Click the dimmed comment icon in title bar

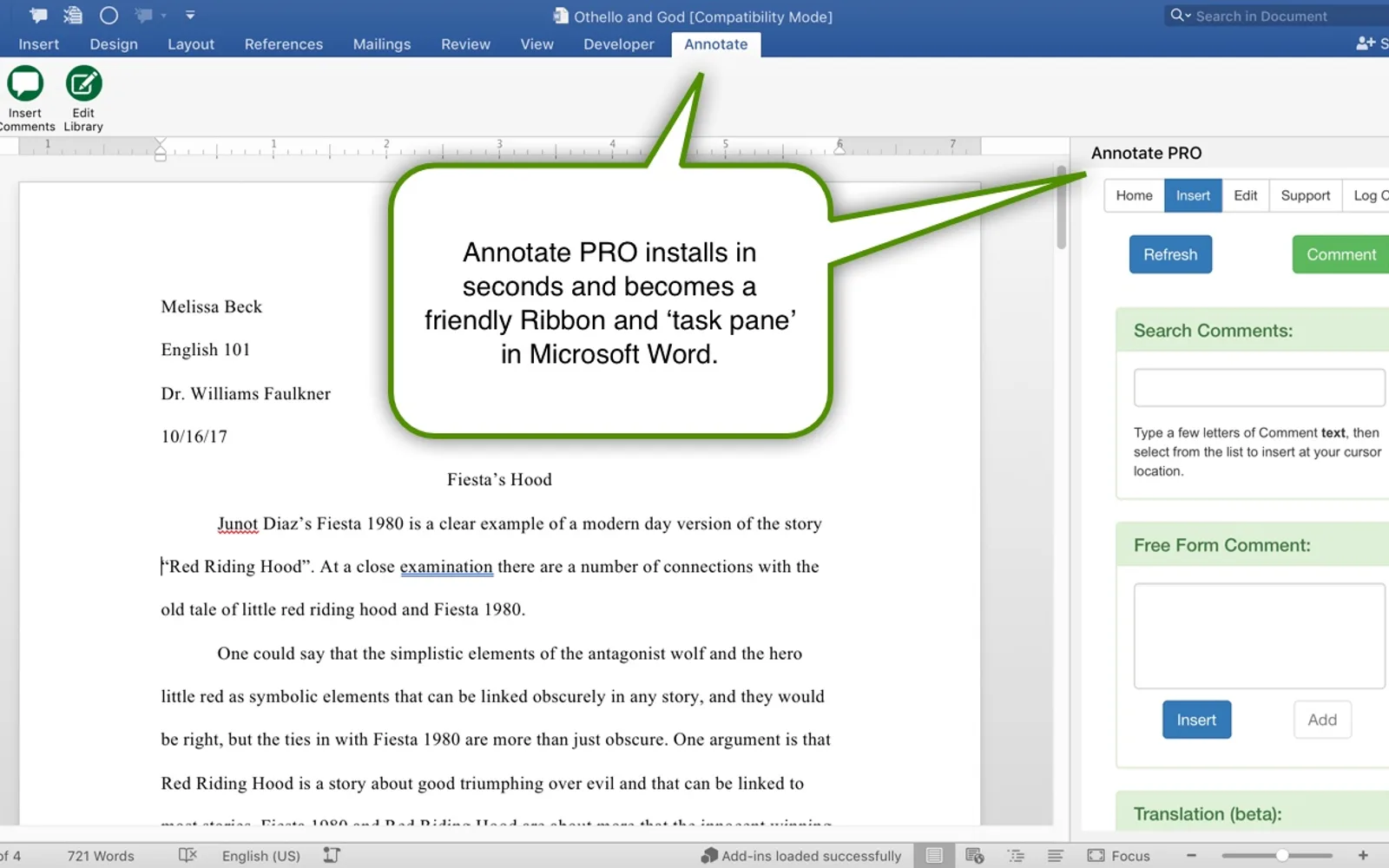tap(143, 16)
